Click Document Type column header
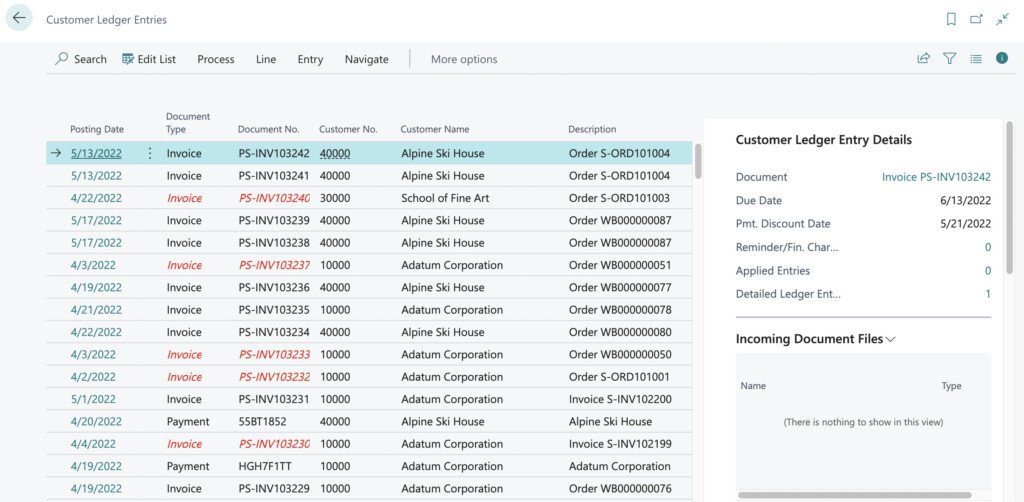The image size is (1024, 502). (188, 123)
